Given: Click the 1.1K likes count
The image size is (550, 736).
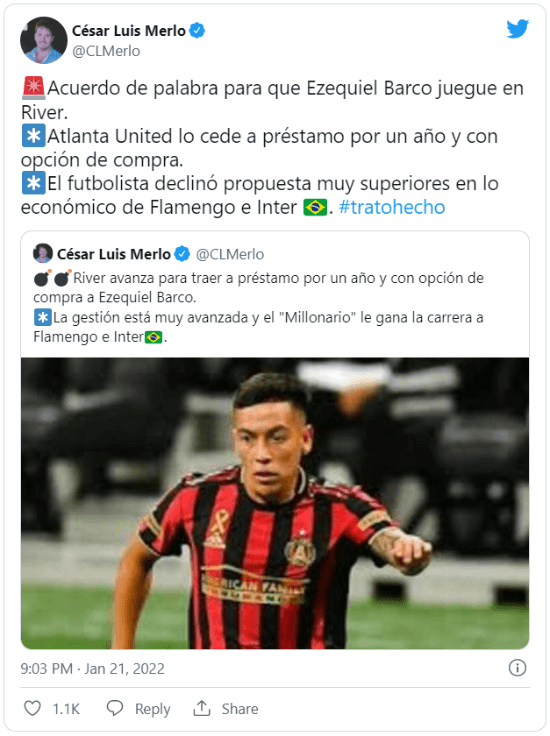Looking at the screenshot, I should [x=66, y=708].
